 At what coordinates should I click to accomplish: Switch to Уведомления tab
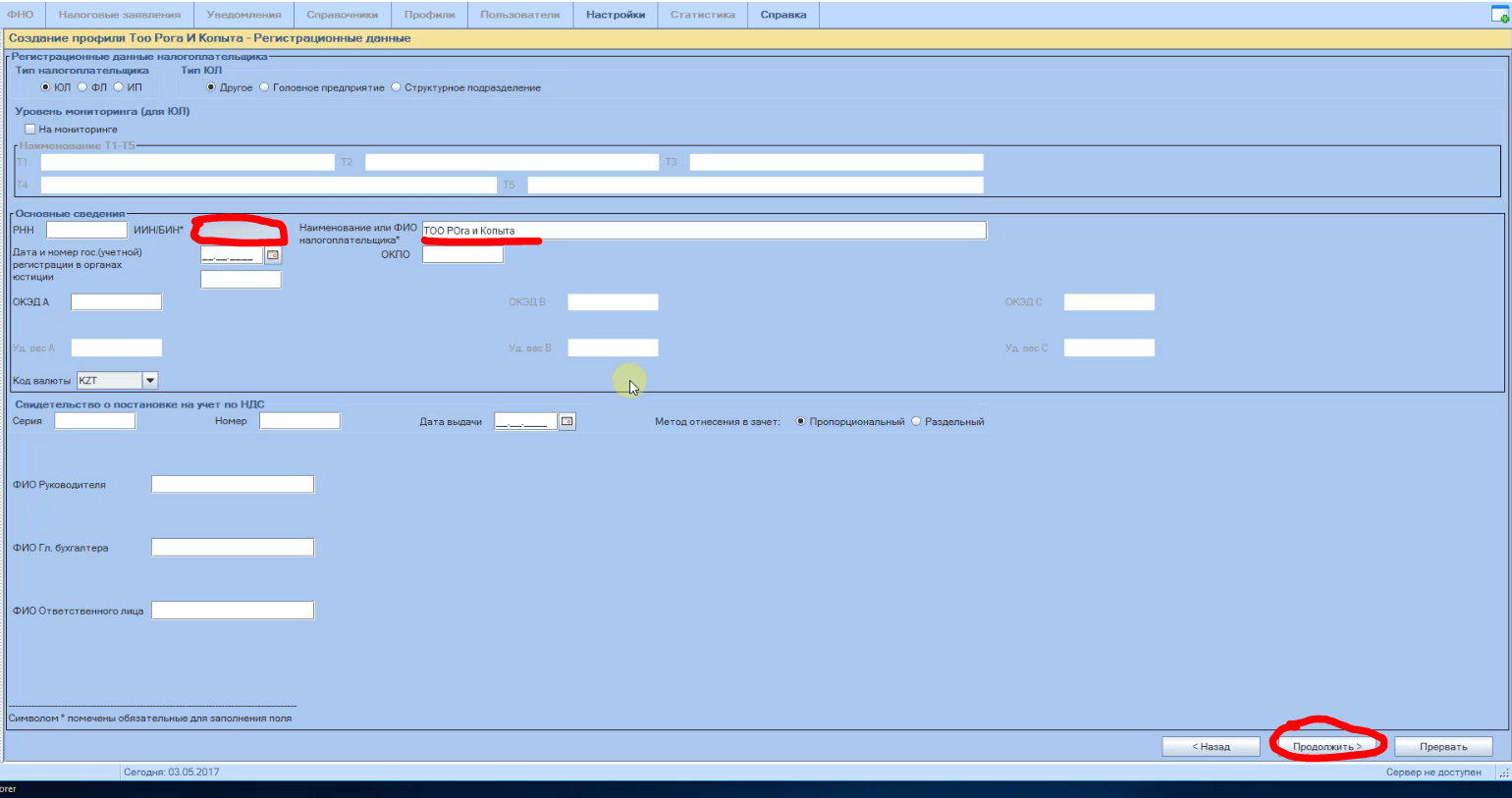243,15
